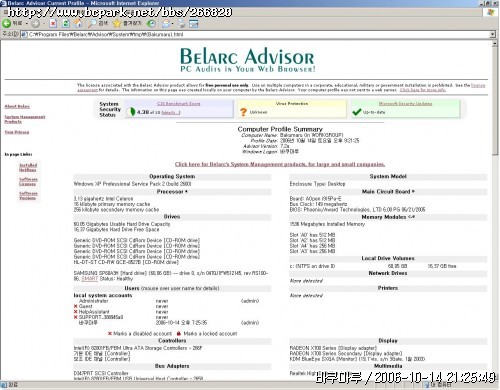Select the Memory Modules heading
This screenshot has height=390, width=500.
tap(388, 217)
